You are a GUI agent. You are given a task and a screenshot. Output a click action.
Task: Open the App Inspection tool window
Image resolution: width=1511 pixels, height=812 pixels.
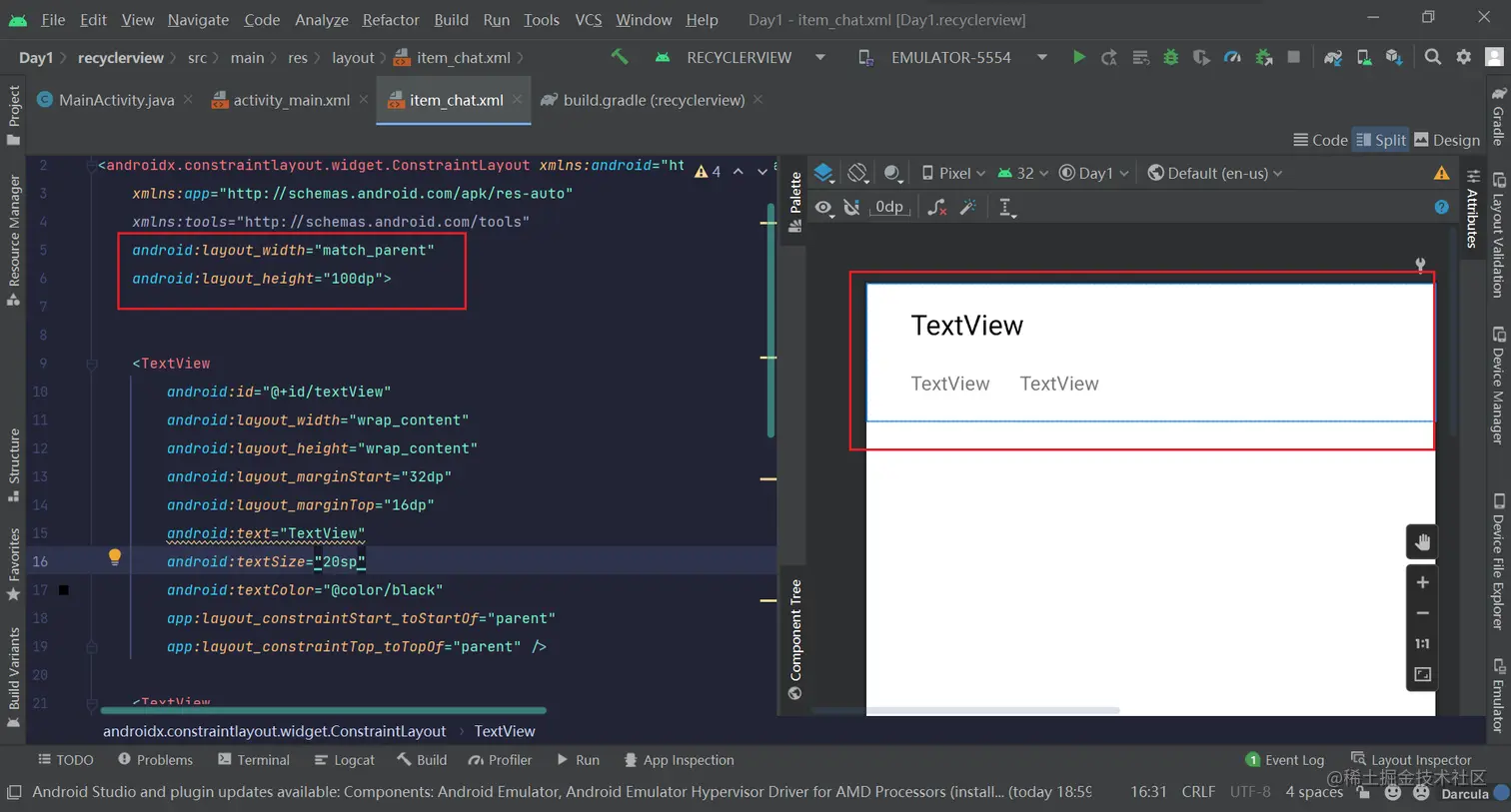click(x=679, y=760)
